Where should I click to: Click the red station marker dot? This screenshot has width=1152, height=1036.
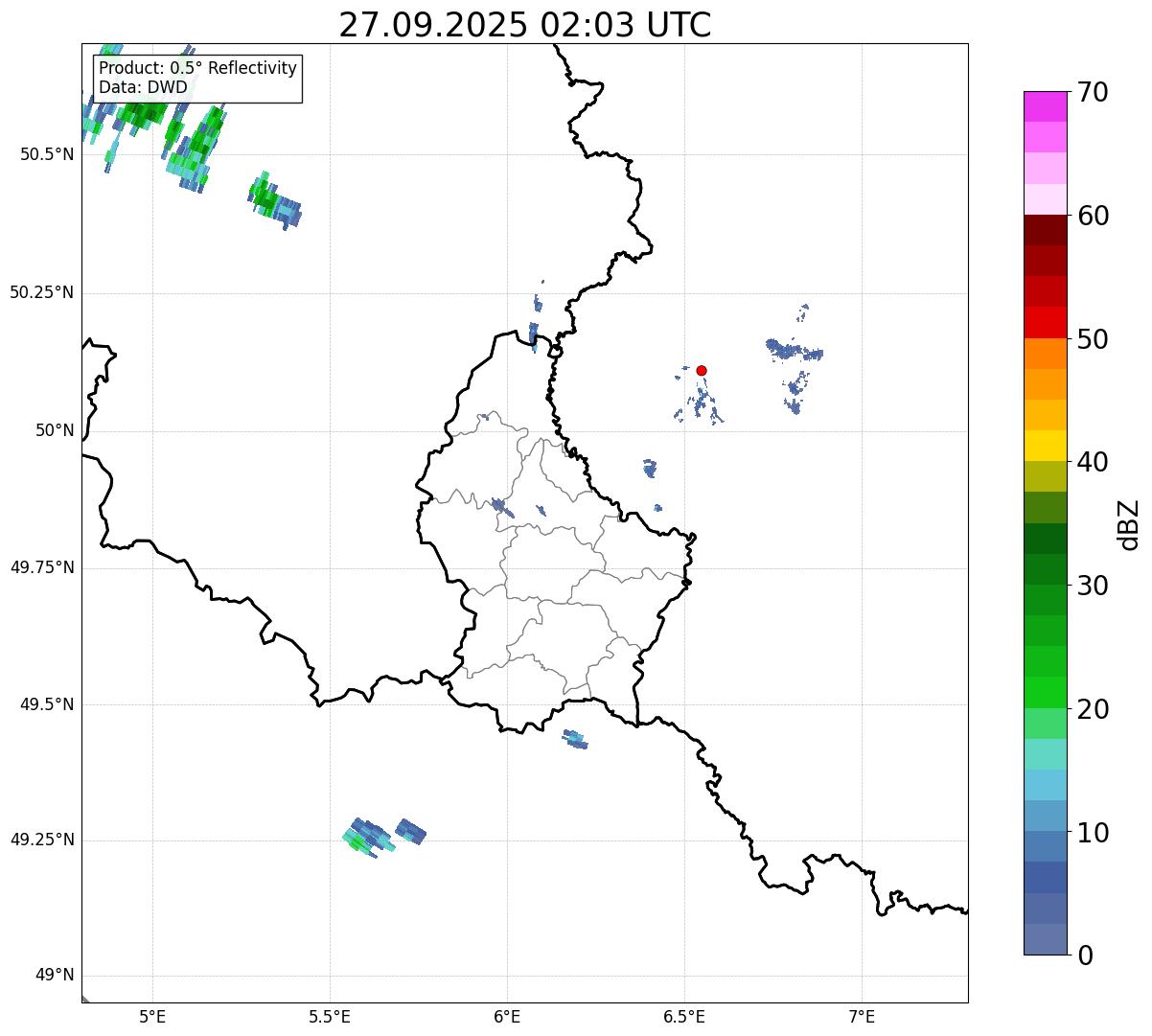coord(702,370)
